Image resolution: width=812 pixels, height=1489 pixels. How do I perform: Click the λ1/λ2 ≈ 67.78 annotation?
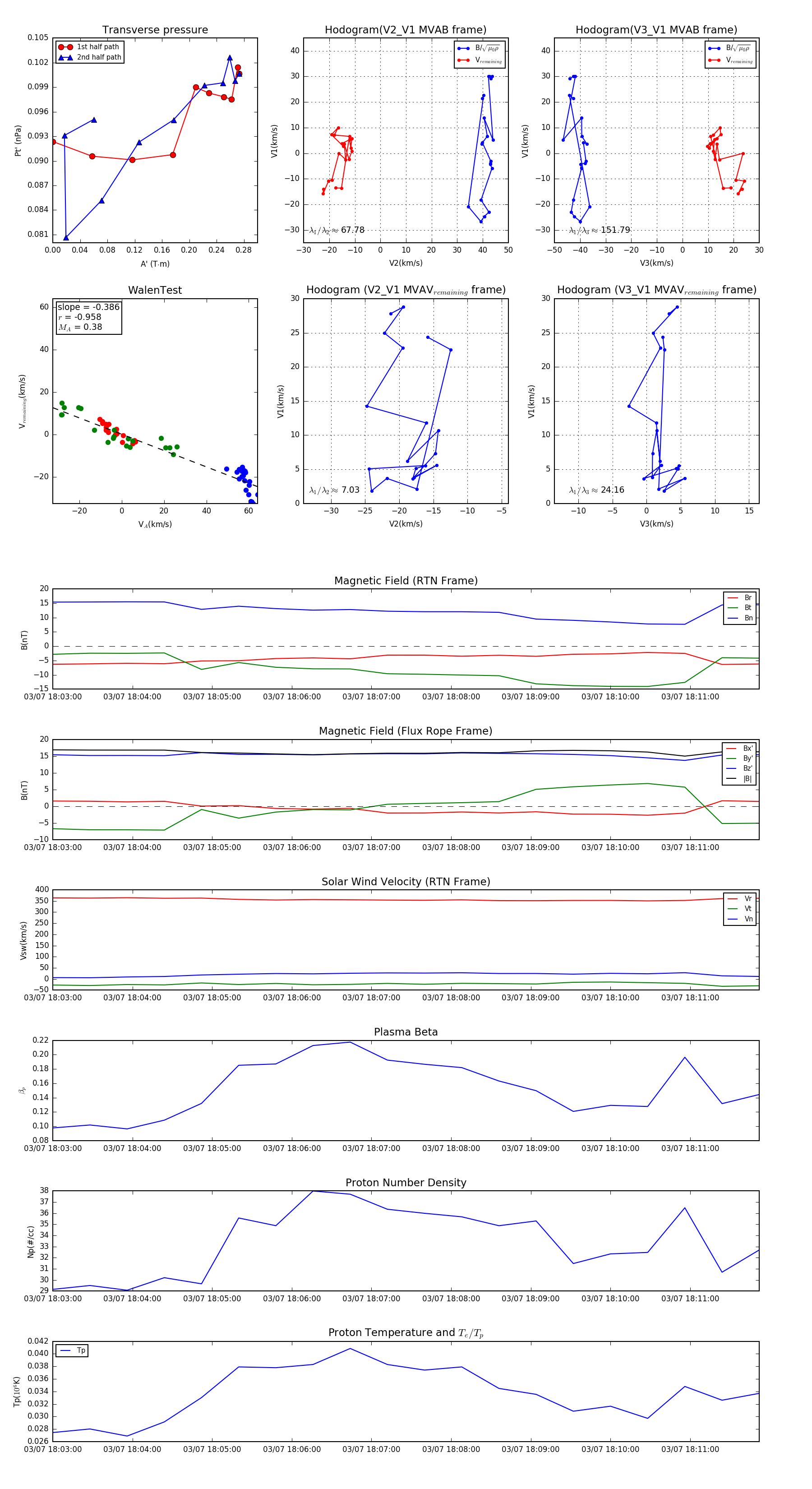(337, 230)
